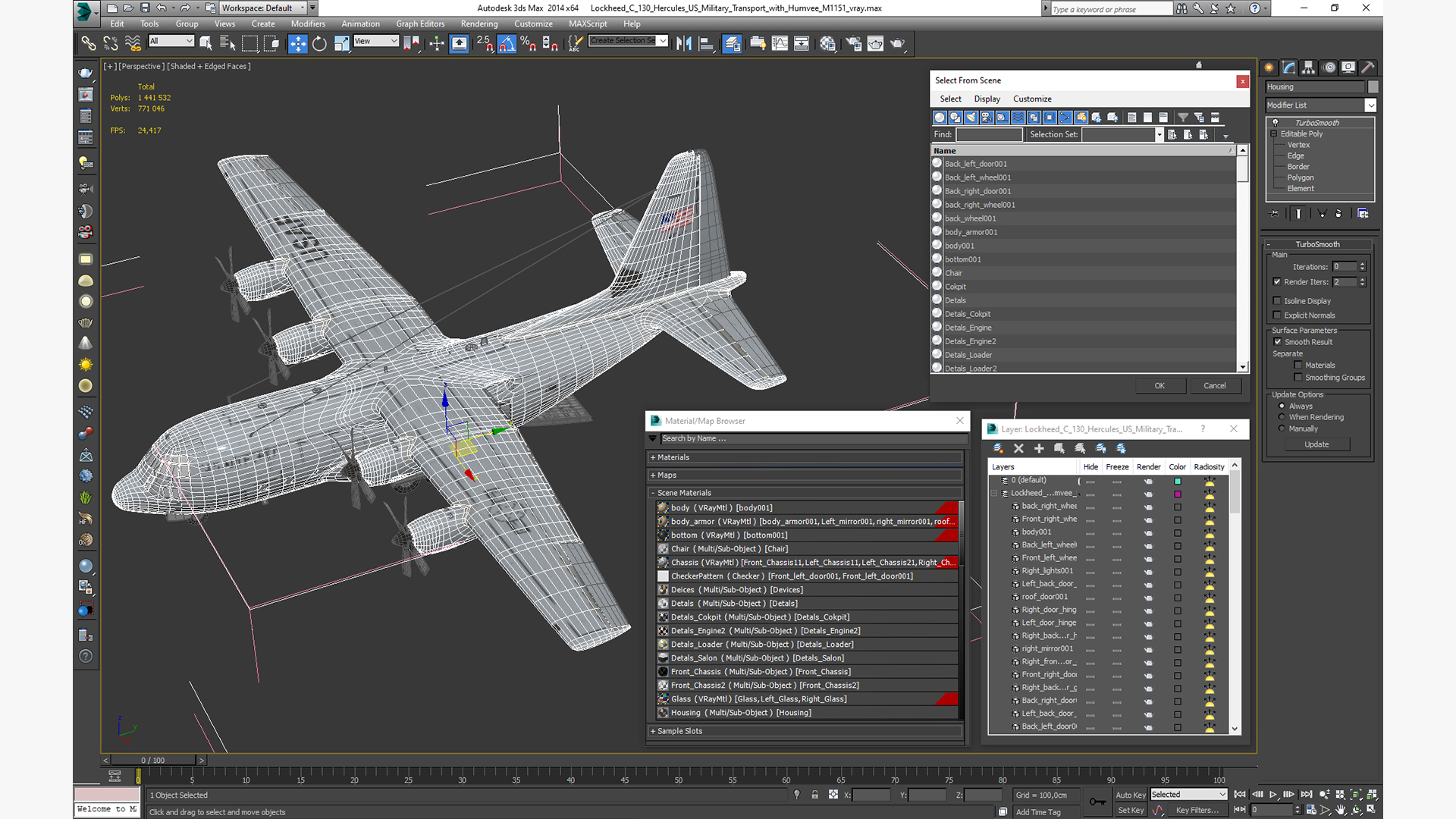Image resolution: width=1456 pixels, height=819 pixels.
Task: Open the Manage Layers toolbar button
Action: tap(732, 44)
